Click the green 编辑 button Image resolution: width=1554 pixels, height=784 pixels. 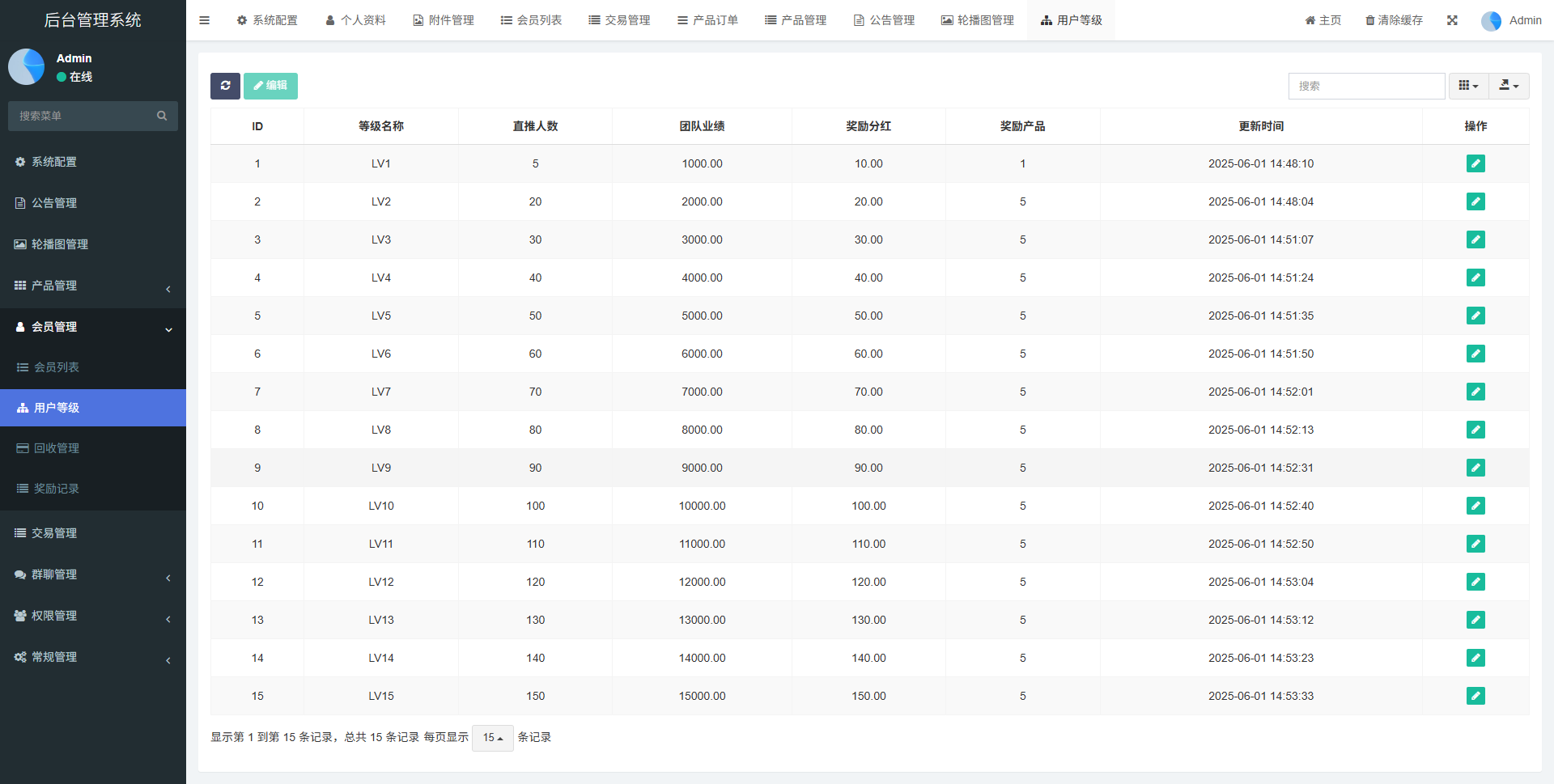(270, 86)
